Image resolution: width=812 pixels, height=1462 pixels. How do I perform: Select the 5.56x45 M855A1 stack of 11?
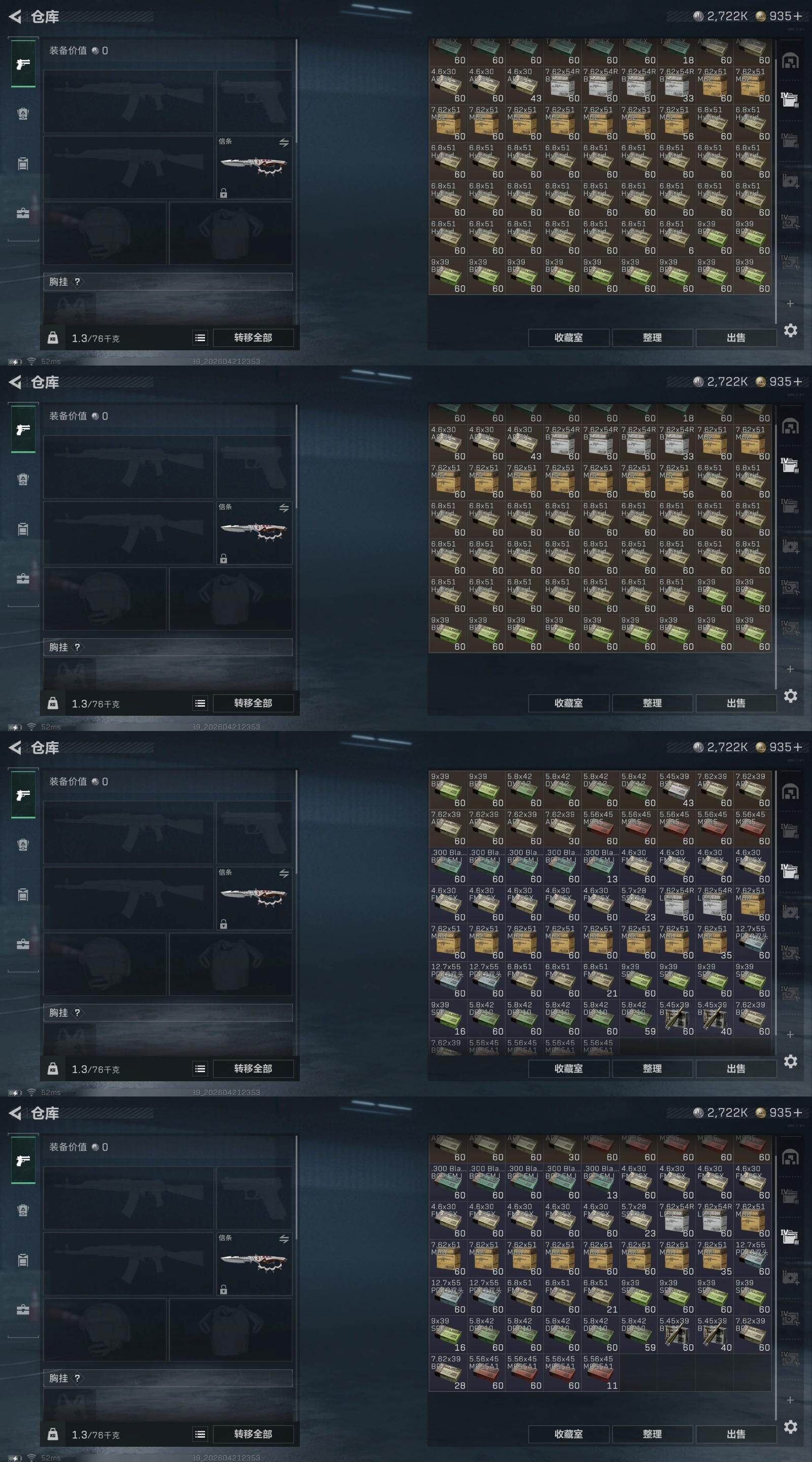click(x=600, y=1373)
